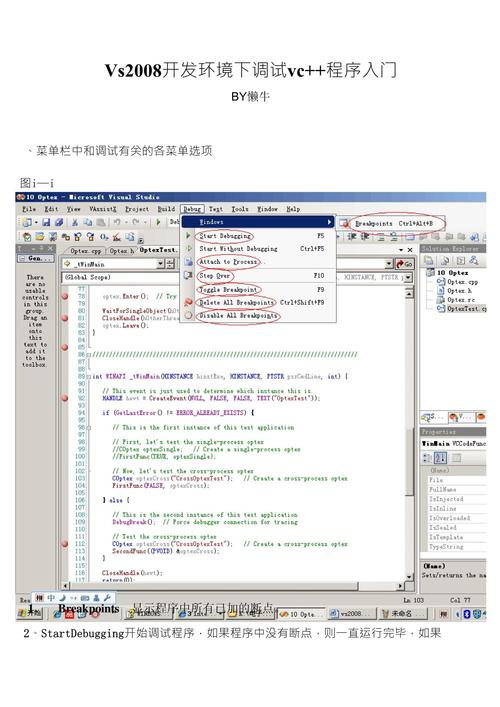Remove the breakpoint on line 92
Screen dimensions: 500x707
tap(65, 398)
